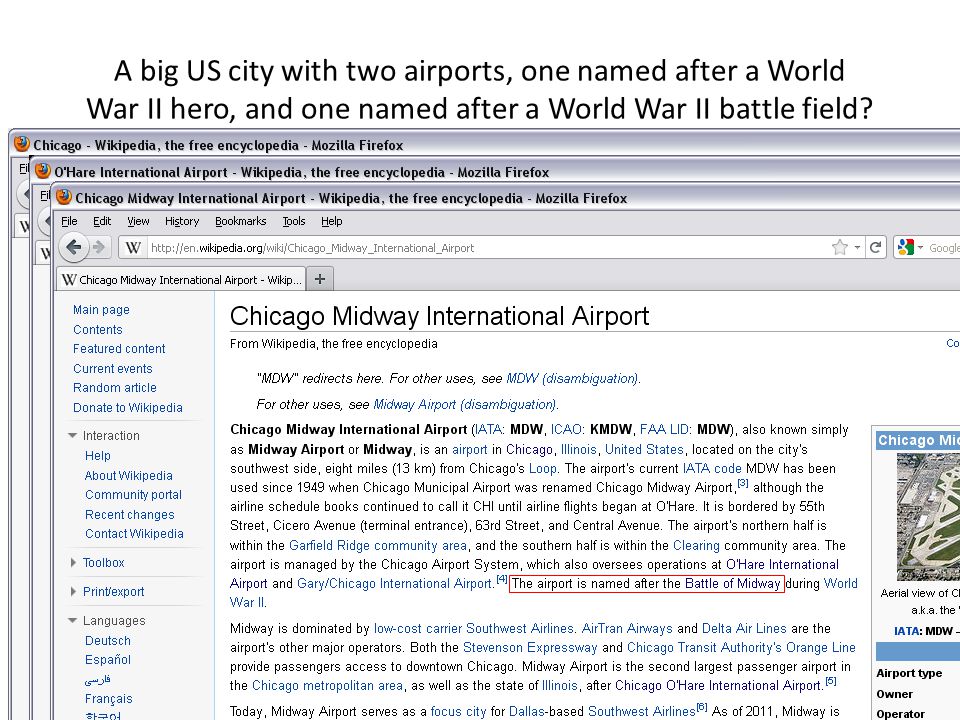
Task: Bookmark this page with the star icon
Action: coord(840,247)
